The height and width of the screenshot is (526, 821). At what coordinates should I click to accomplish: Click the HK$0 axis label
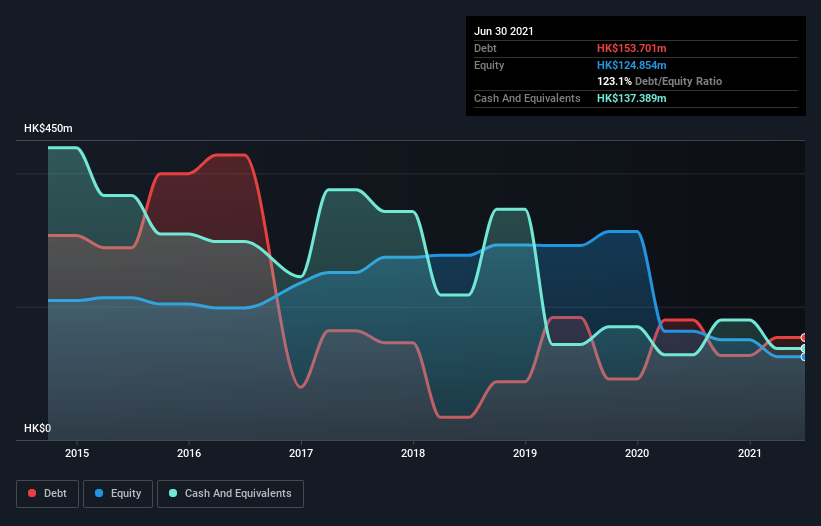(38, 428)
